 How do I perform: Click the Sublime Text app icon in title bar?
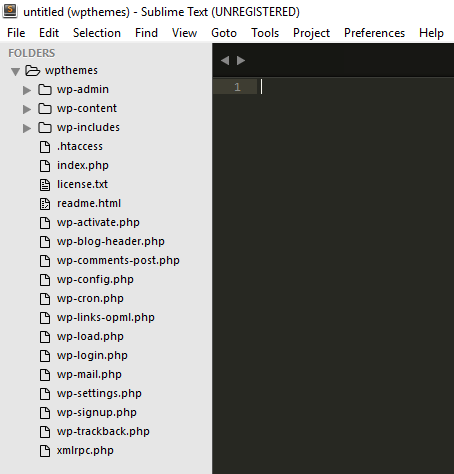click(10, 11)
